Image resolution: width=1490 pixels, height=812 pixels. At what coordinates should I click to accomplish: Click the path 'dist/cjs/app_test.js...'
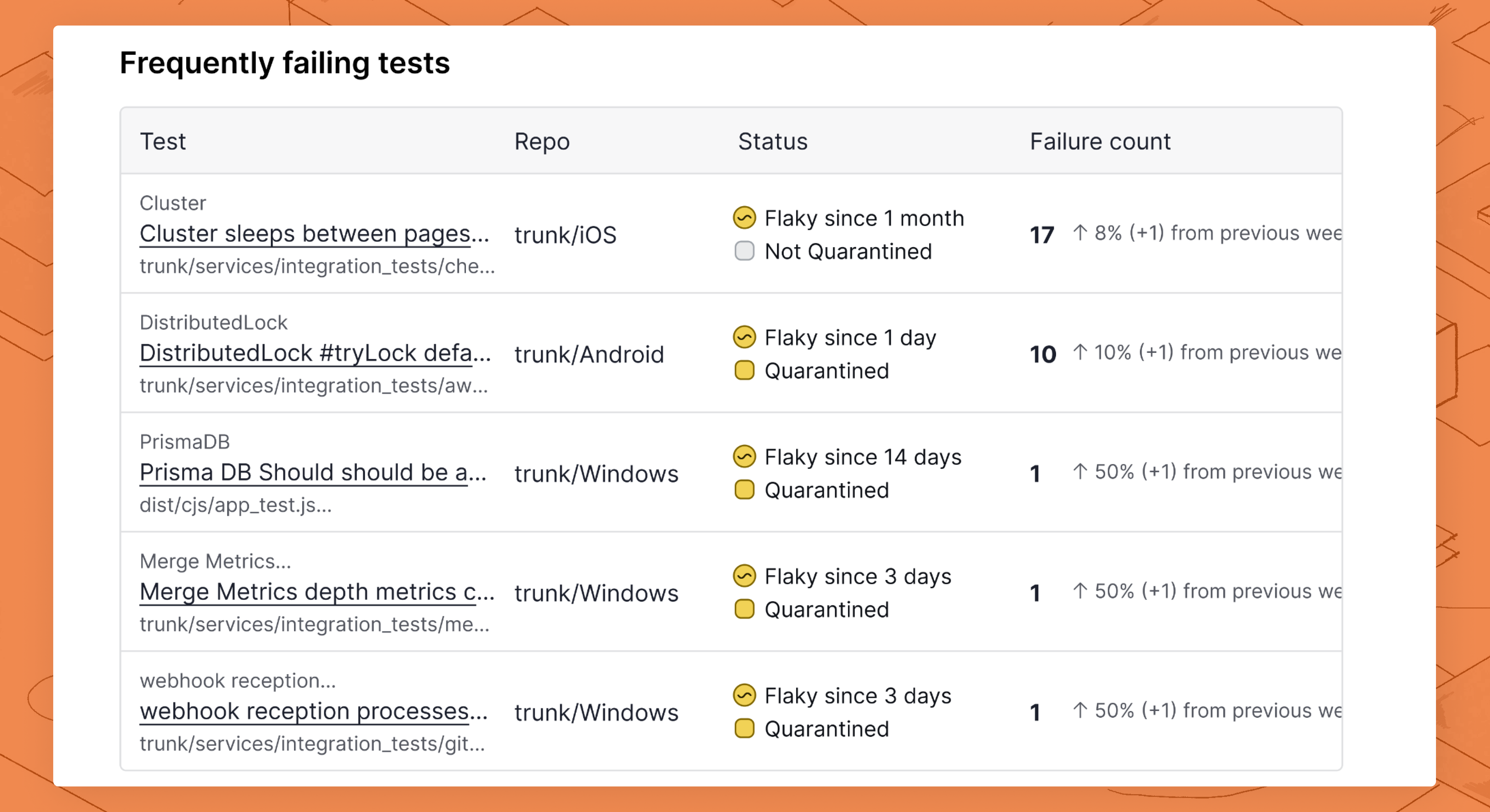pyautogui.click(x=235, y=505)
